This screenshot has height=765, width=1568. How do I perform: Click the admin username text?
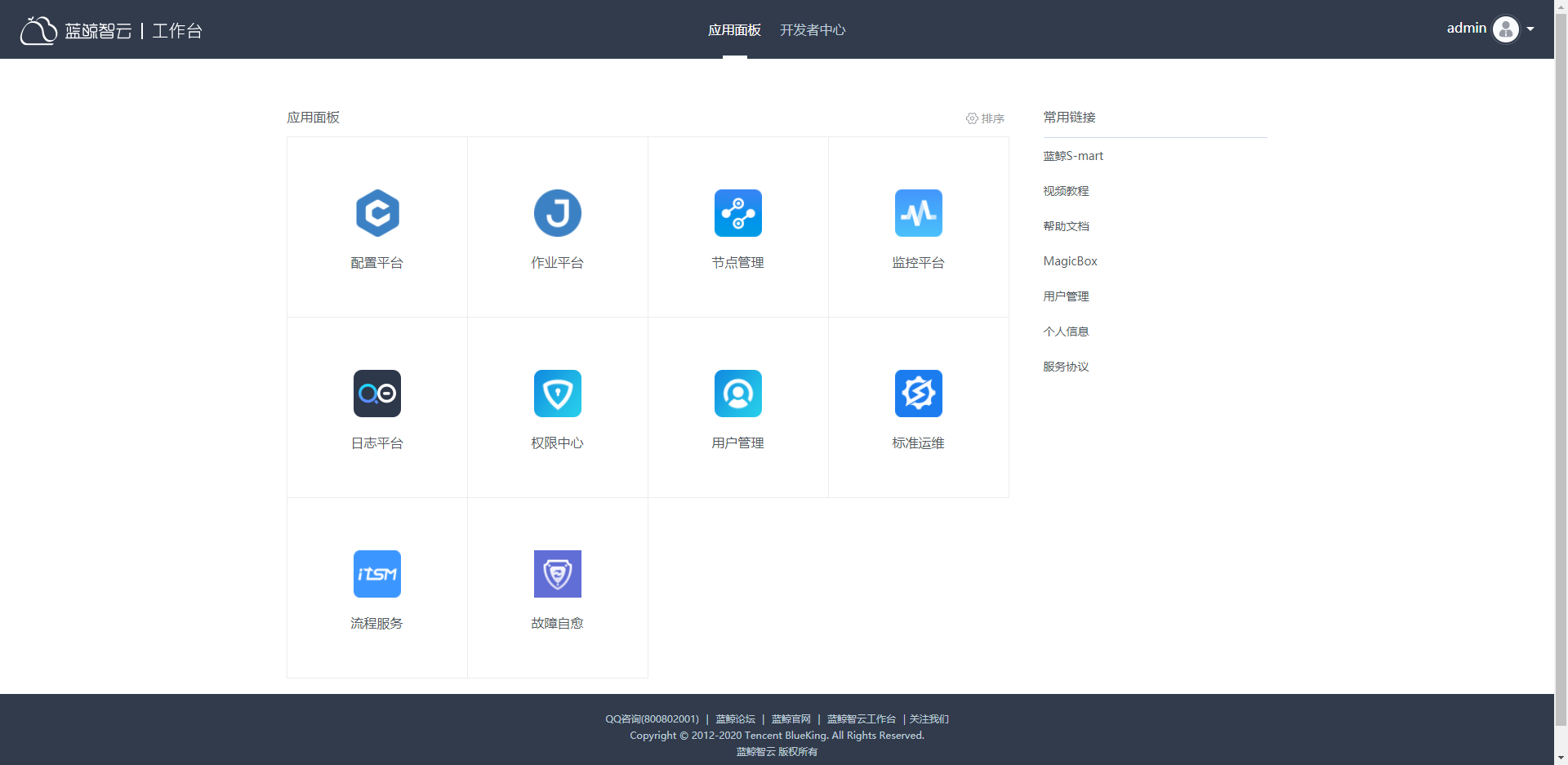tap(1467, 29)
